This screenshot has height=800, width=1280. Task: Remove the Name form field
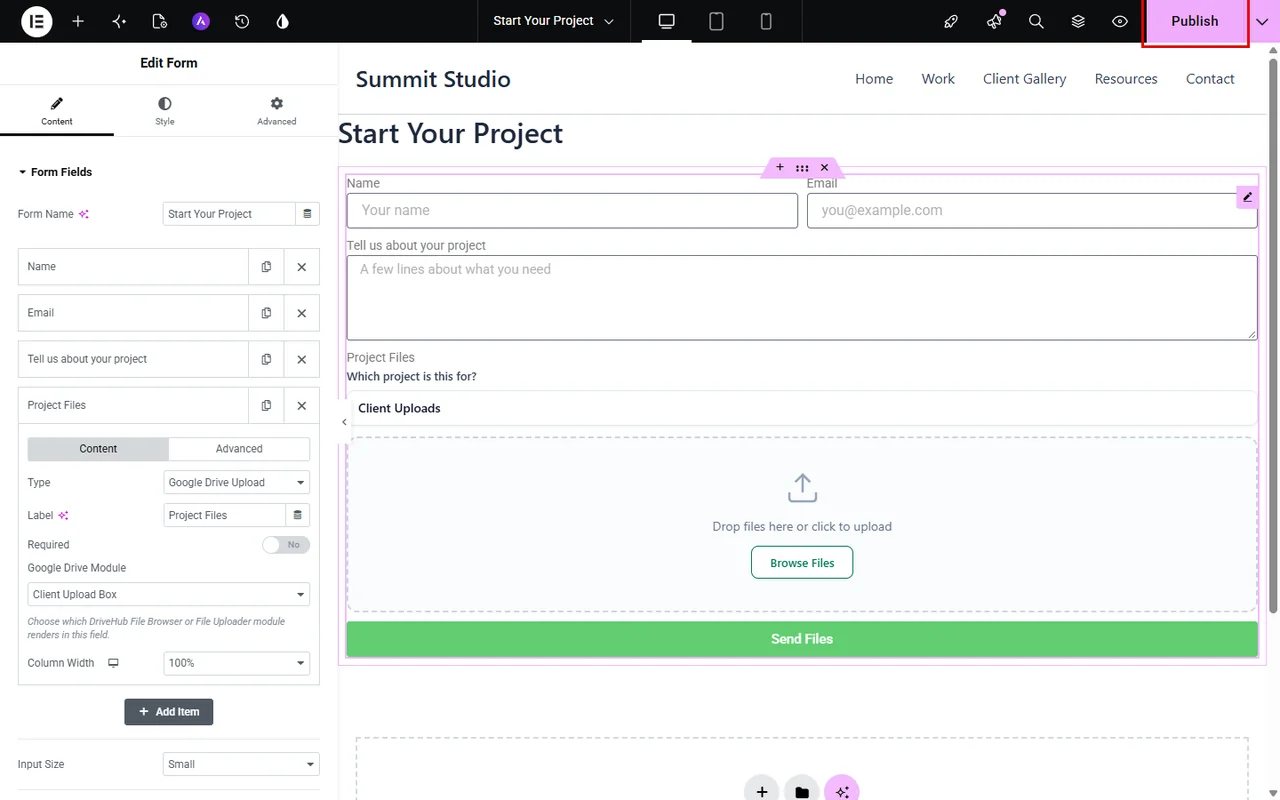click(x=301, y=267)
